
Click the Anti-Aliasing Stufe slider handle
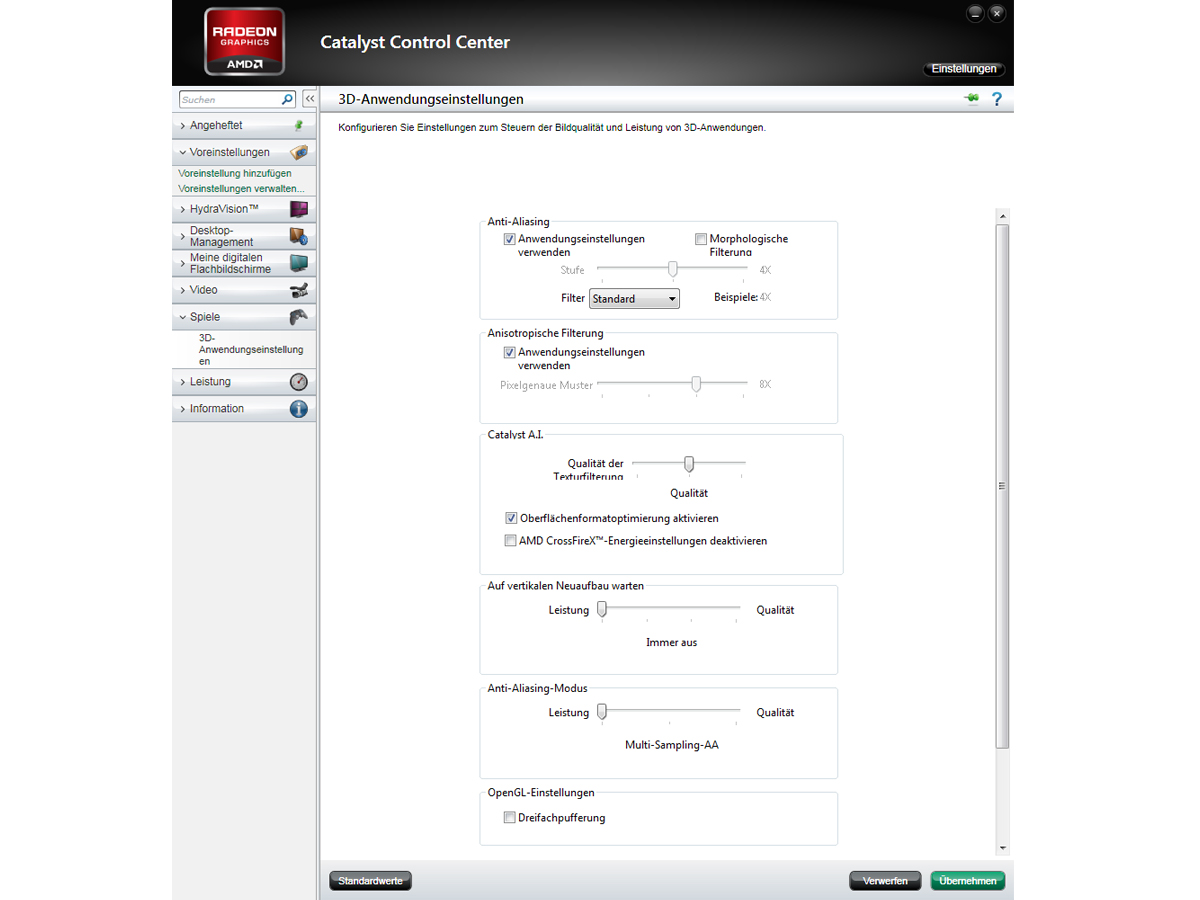coord(673,269)
